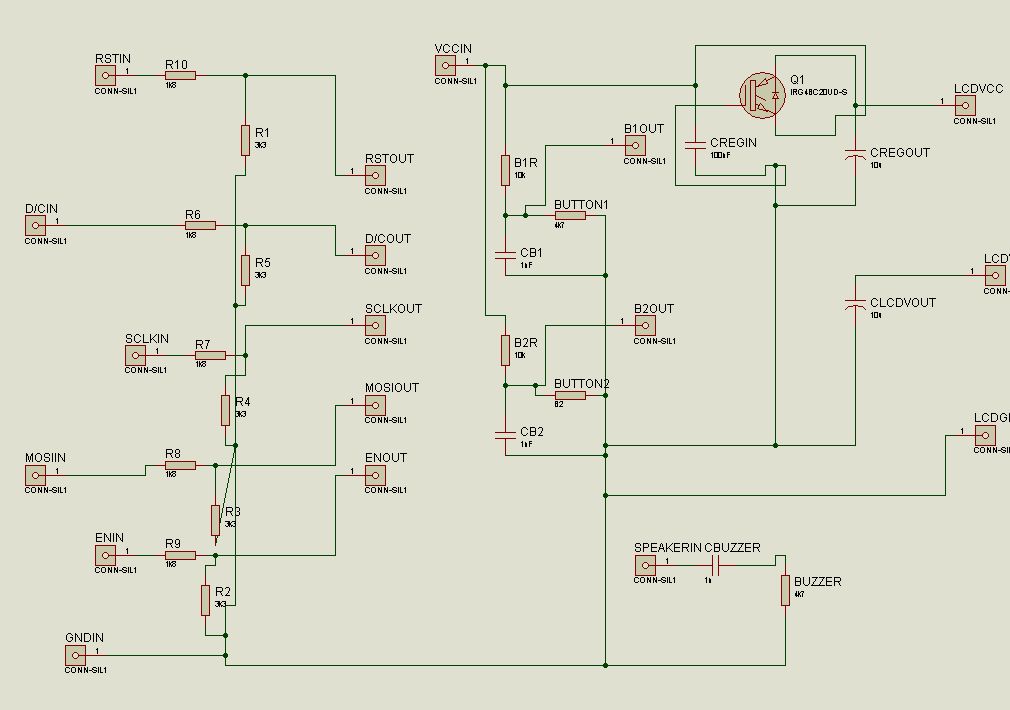Pick the MOSIOUT connector pad
Viewport: 1010px width, 710px height.
[375, 405]
